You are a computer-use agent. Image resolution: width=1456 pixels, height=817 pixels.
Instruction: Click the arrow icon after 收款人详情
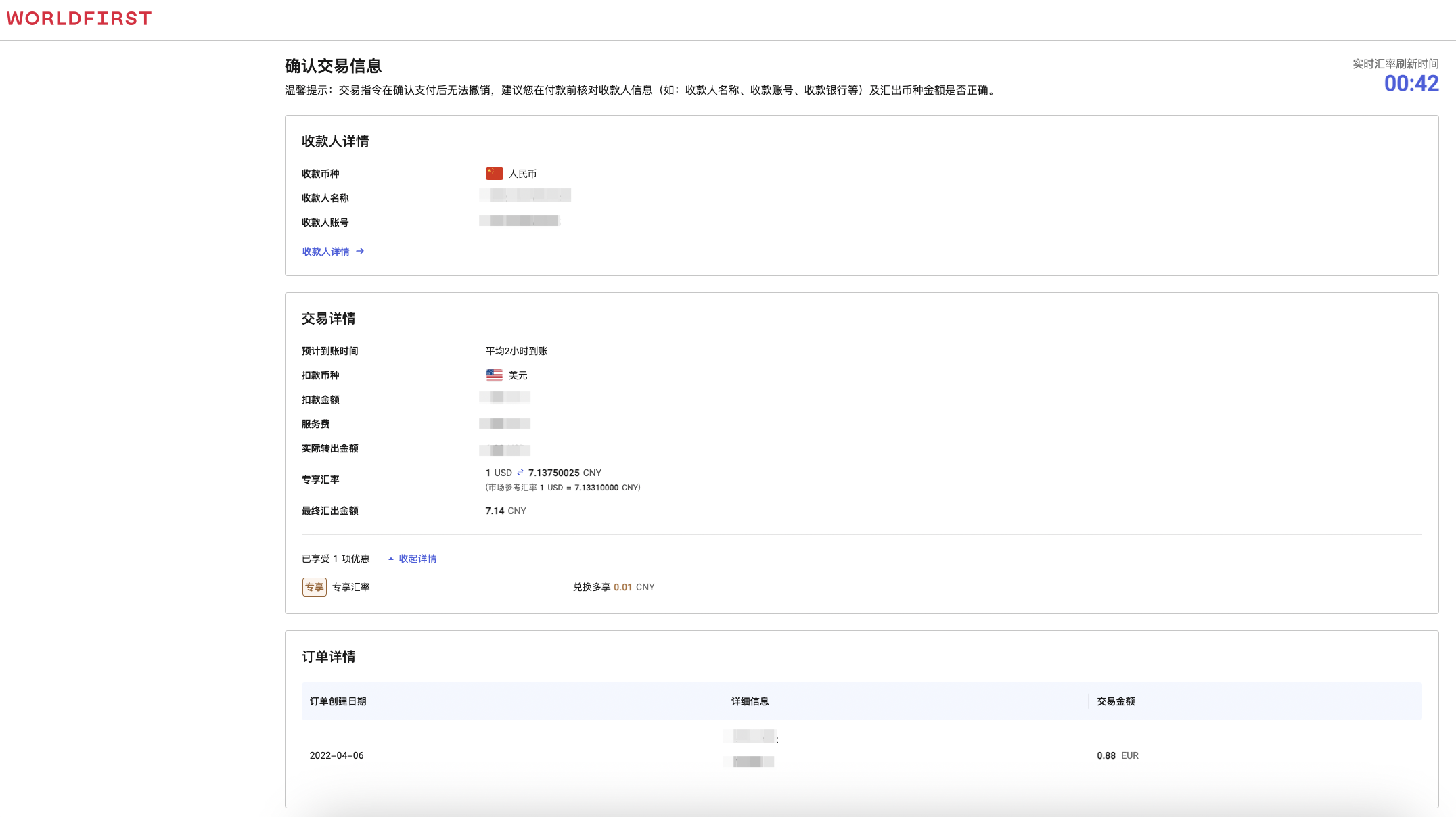click(360, 251)
